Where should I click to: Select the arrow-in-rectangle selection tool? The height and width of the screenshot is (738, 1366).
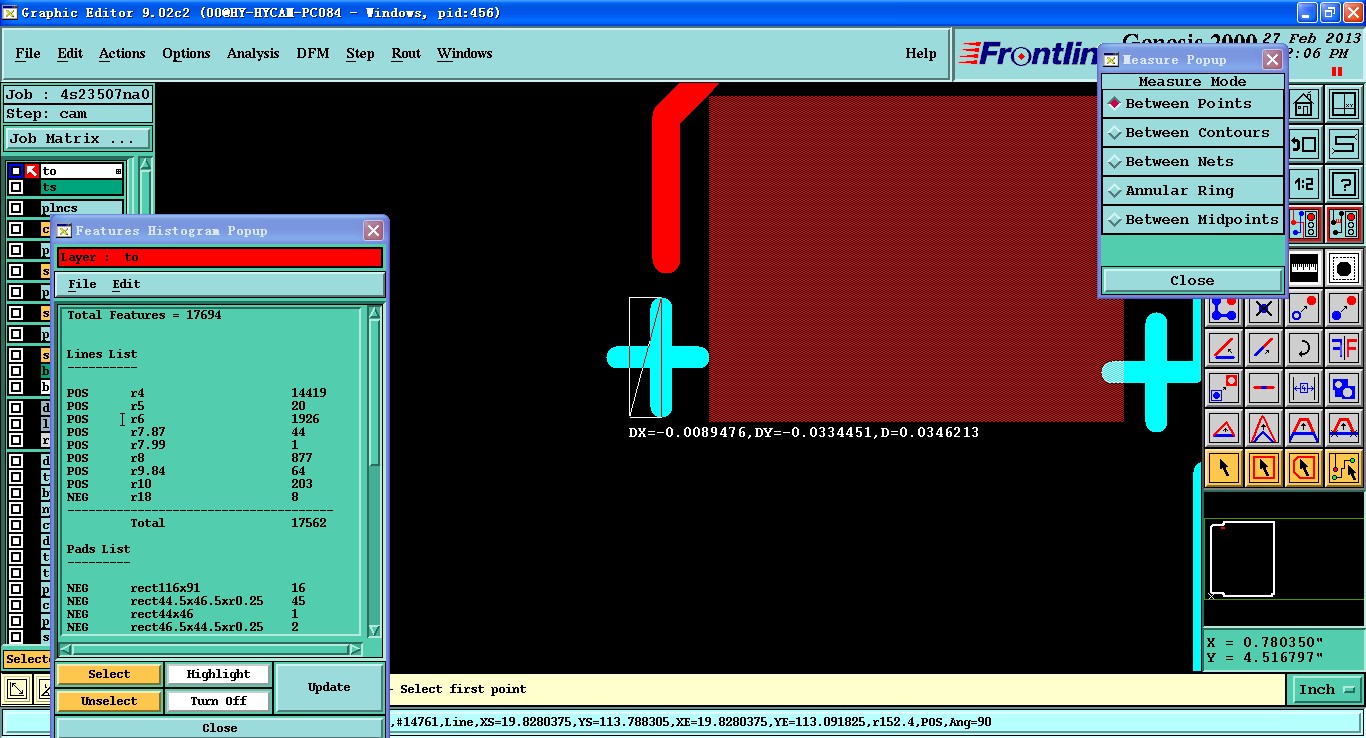click(x=1264, y=468)
